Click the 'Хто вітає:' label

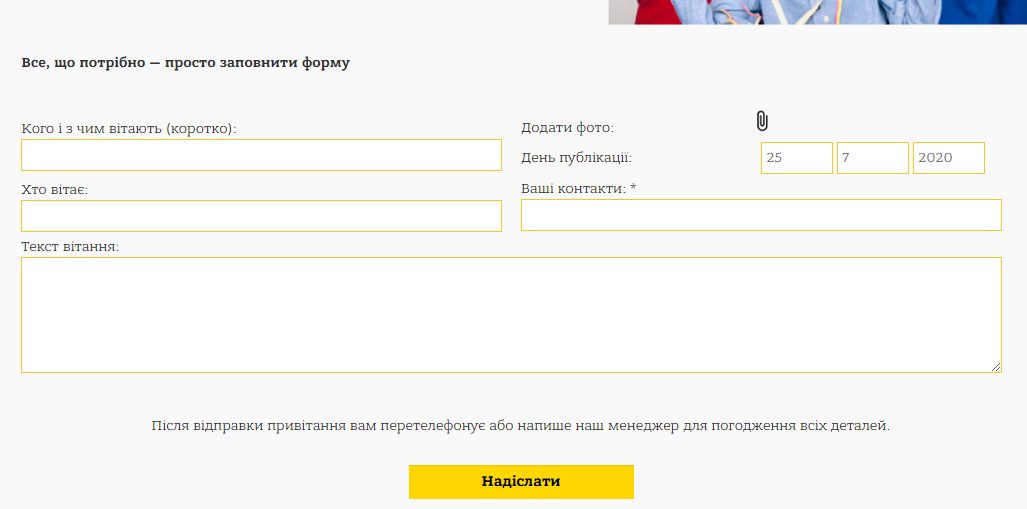click(55, 190)
